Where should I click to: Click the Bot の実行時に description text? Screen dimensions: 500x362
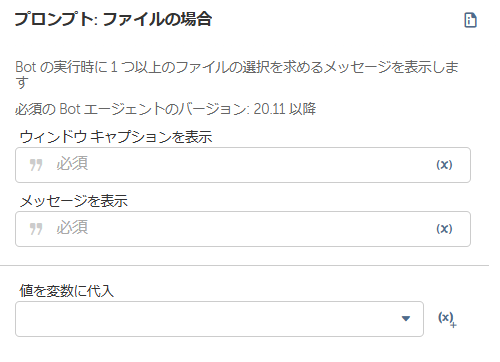[237, 75]
